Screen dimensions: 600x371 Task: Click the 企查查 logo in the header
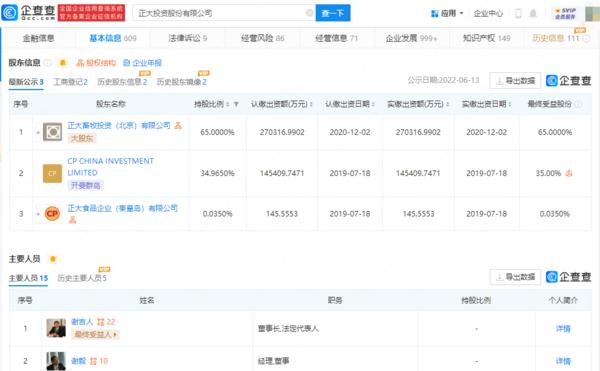pos(29,13)
